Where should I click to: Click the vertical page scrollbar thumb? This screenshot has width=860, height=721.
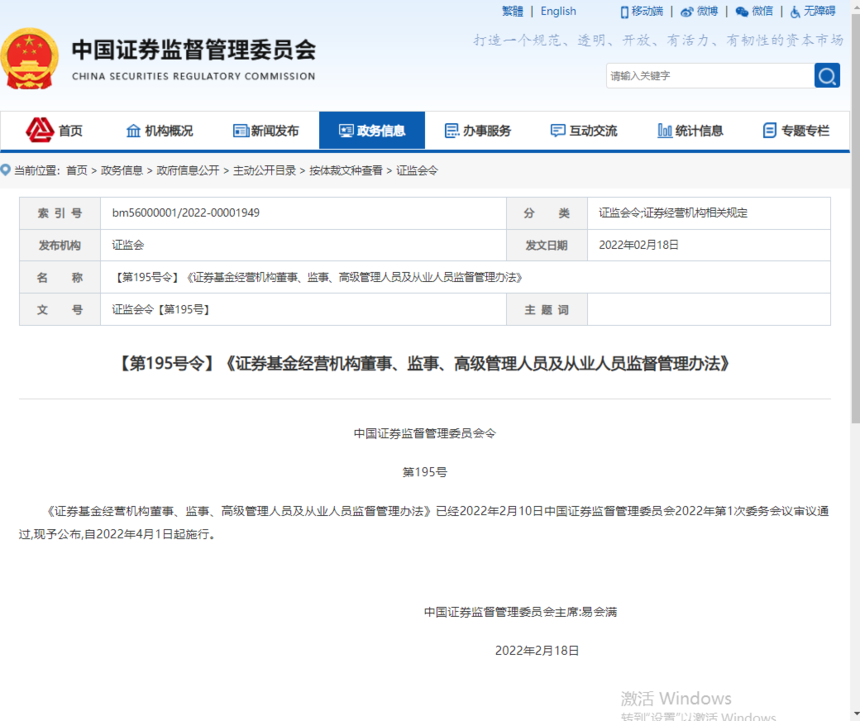click(x=855, y=219)
